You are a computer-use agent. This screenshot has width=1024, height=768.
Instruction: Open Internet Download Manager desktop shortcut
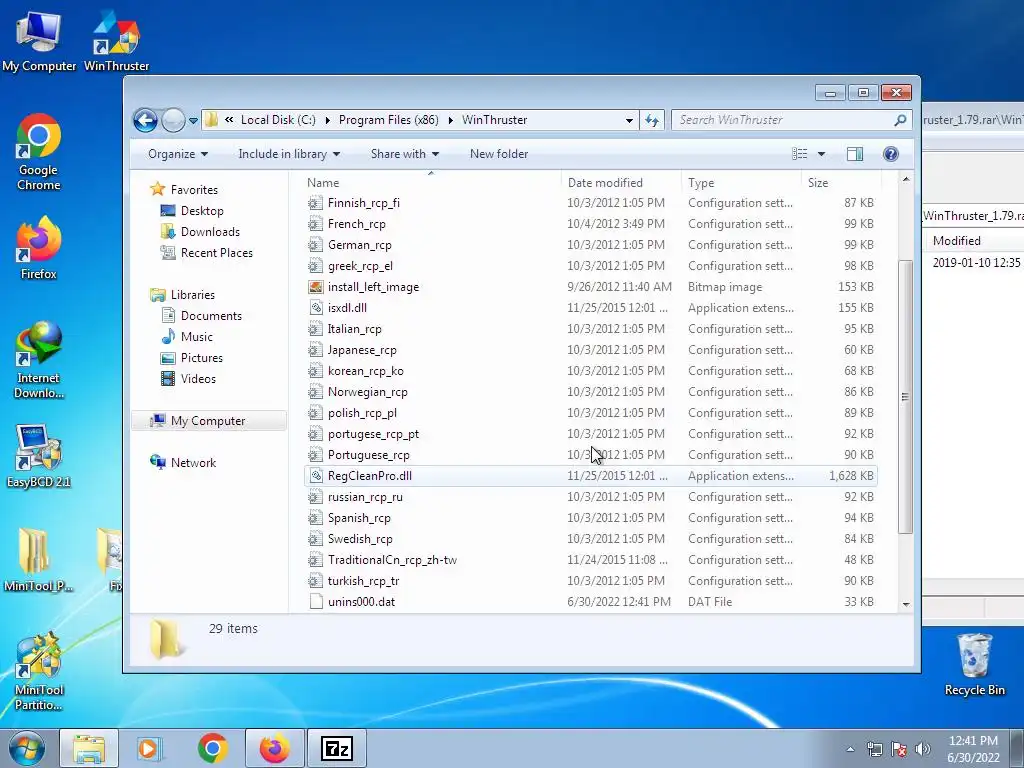39,360
